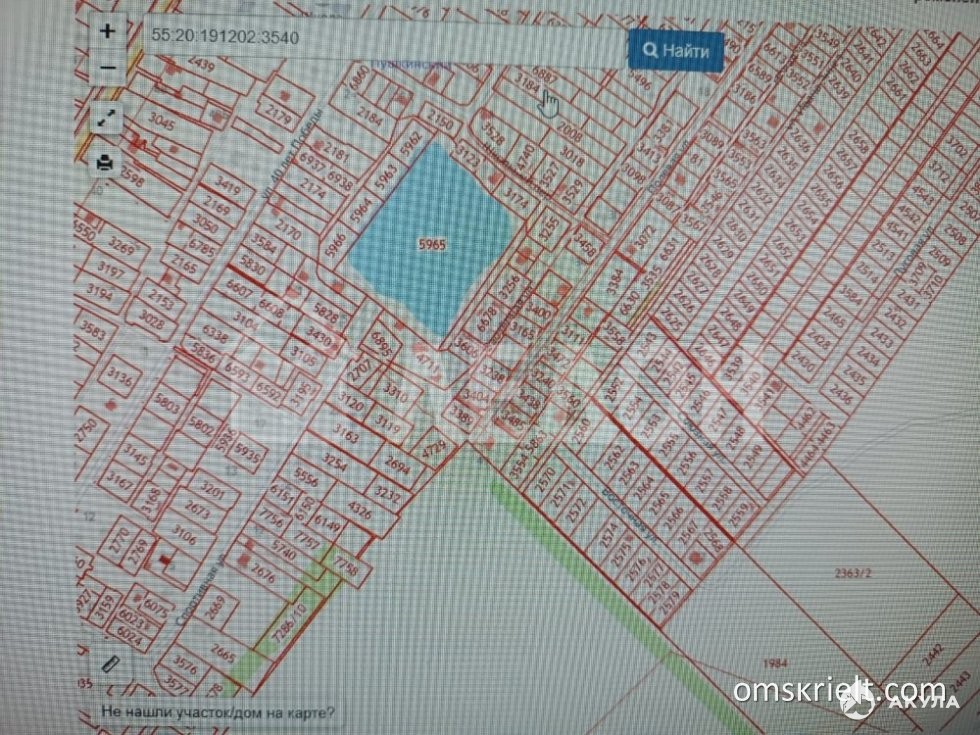
Task: Zoom in with the plus button
Action: [108, 31]
